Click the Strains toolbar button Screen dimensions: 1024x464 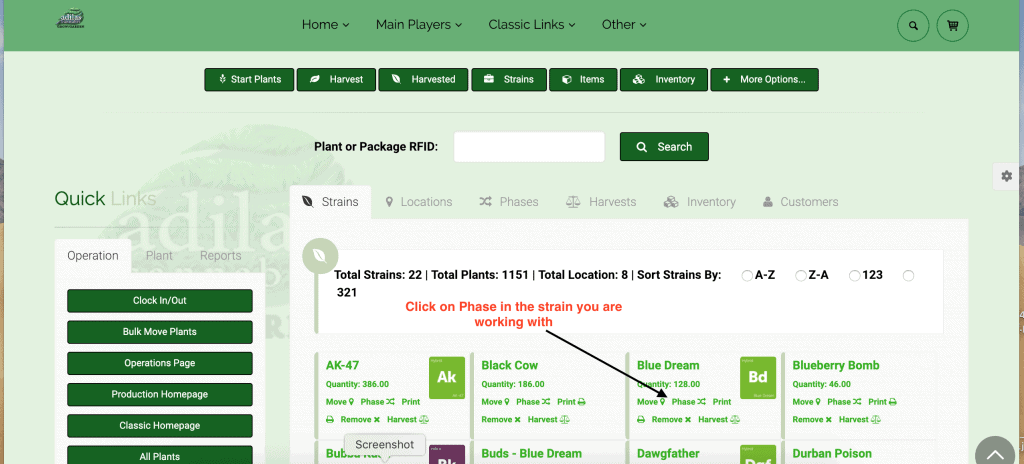tap(509, 80)
